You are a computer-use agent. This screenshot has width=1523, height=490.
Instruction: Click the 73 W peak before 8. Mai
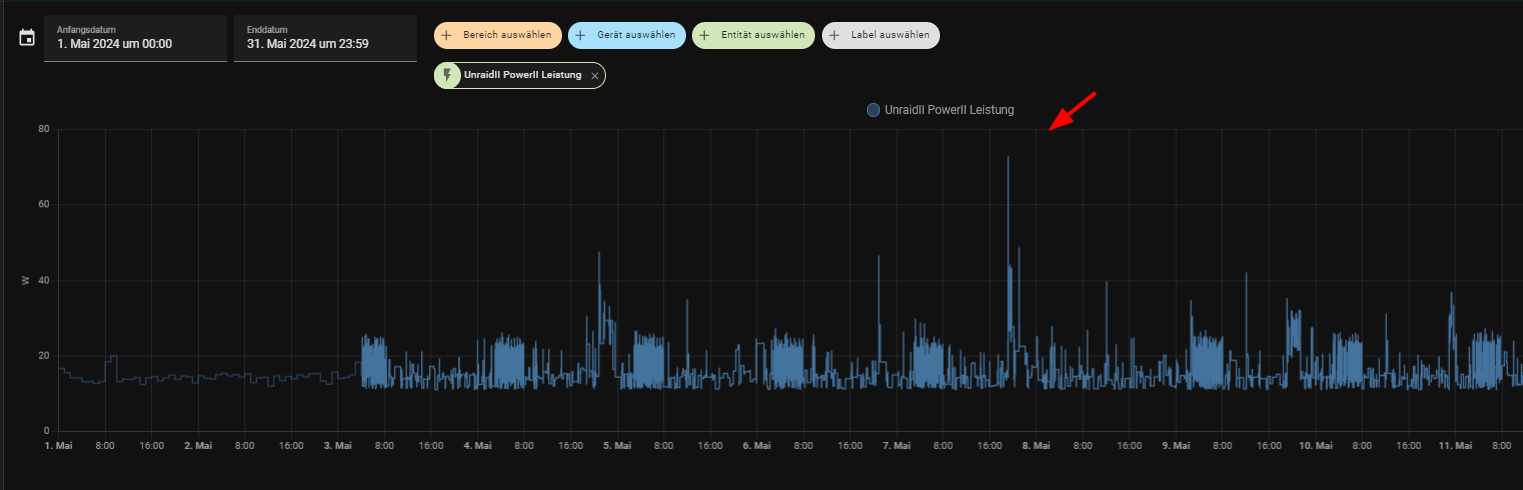pyautogui.click(x=1008, y=158)
